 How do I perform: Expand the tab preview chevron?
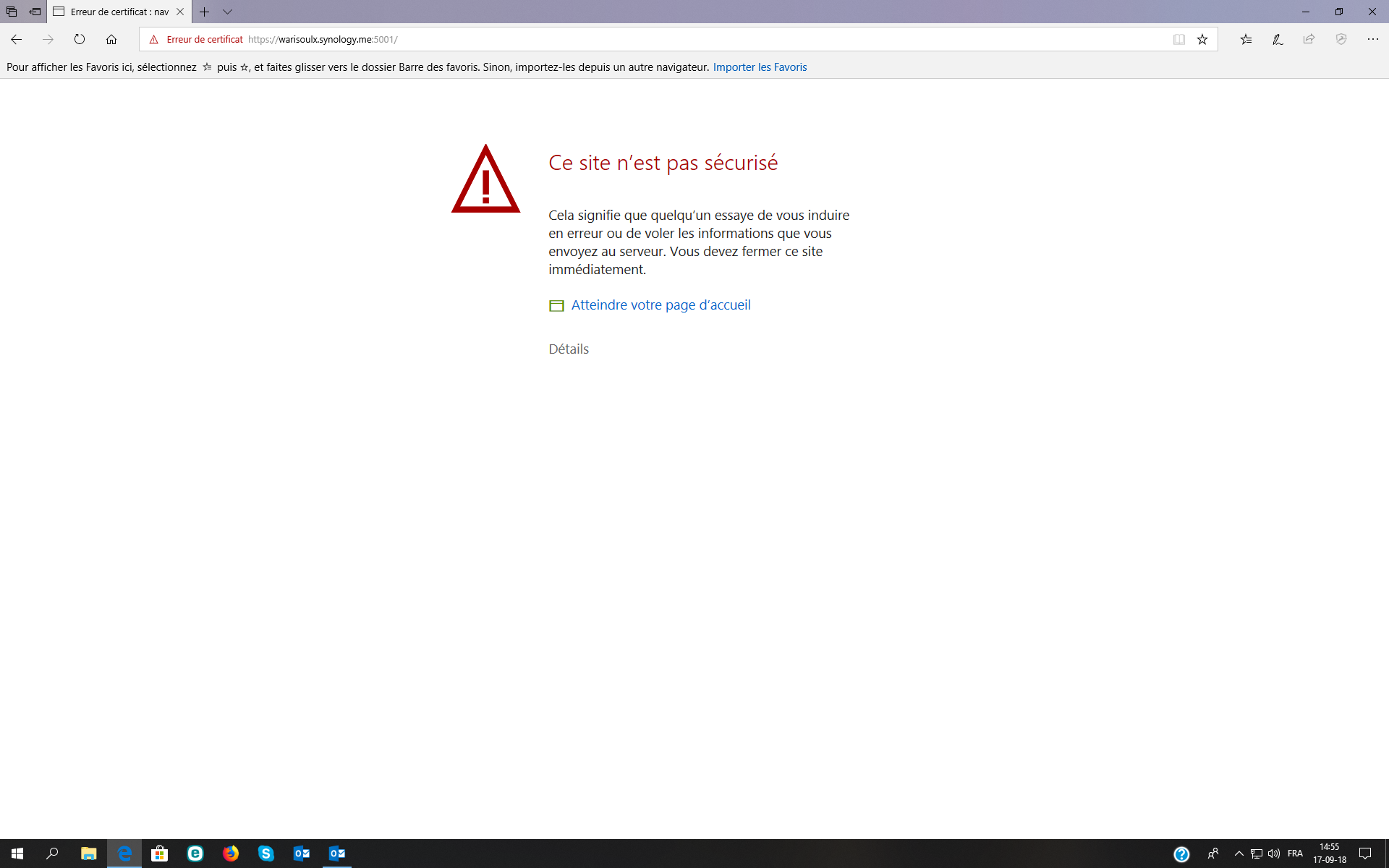(x=228, y=12)
